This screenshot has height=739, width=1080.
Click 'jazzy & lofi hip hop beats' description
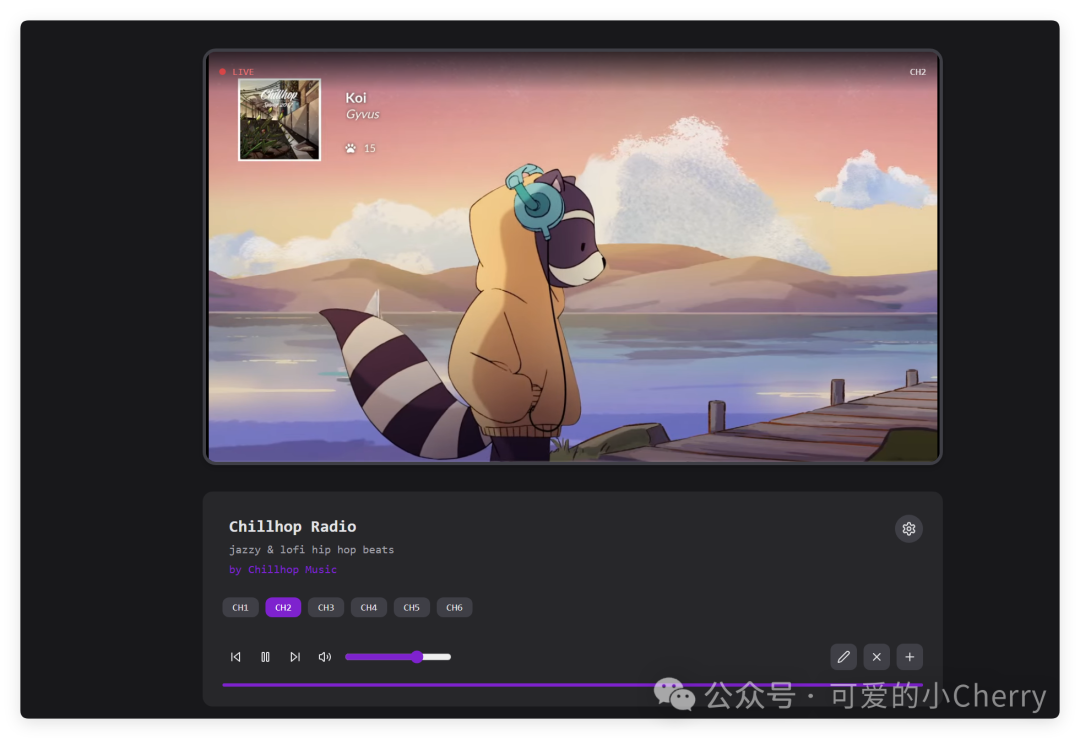coord(311,550)
